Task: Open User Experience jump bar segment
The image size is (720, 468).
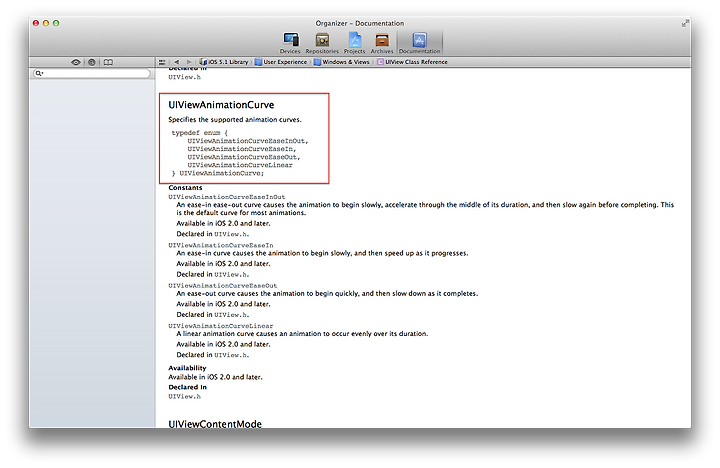Action: pyautogui.click(x=281, y=62)
